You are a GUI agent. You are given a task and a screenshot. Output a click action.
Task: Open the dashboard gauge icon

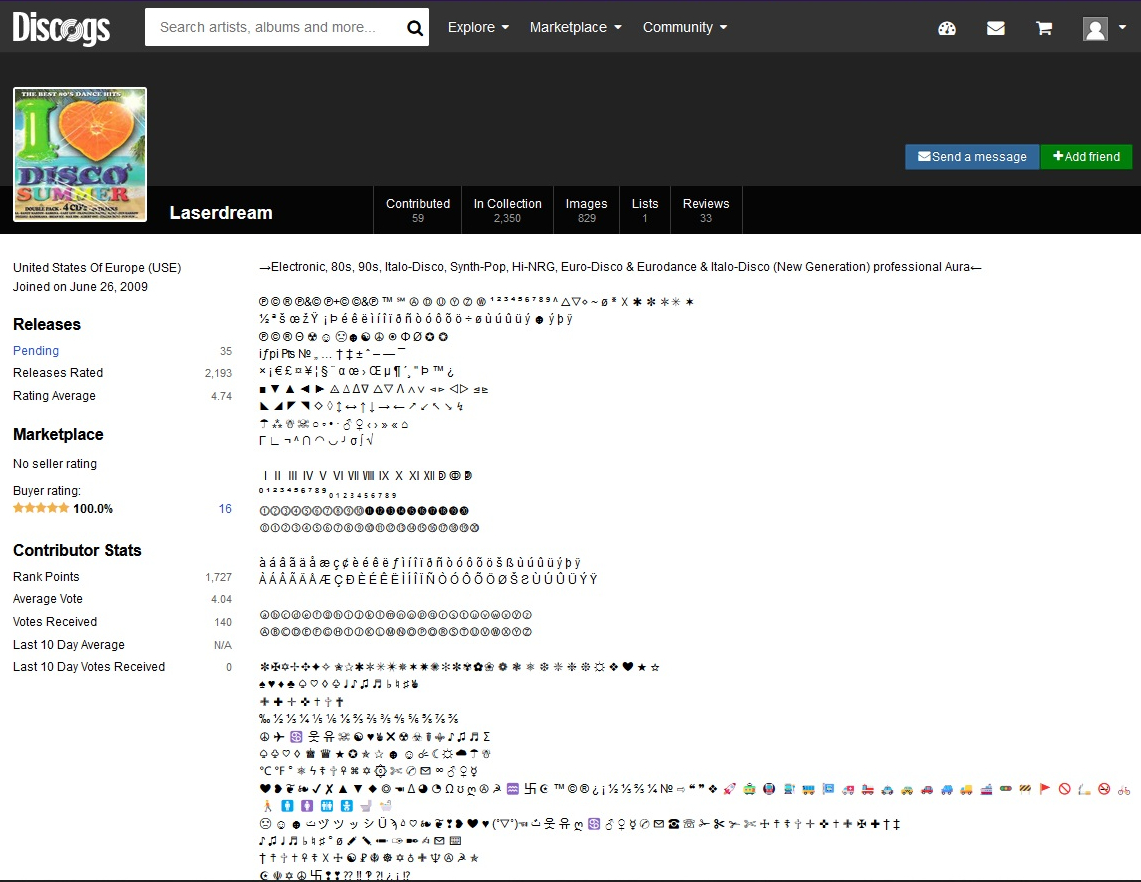(947, 28)
